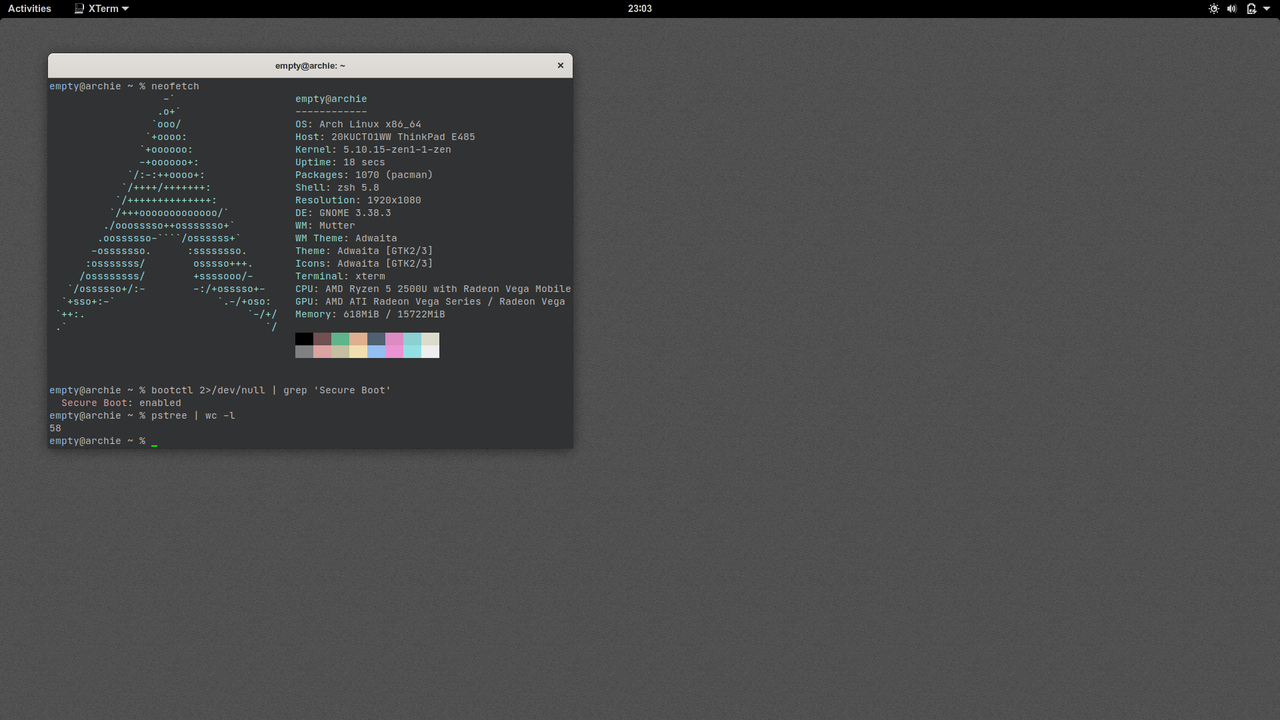Click the 'Secure Boot: enabled' output

coord(121,403)
